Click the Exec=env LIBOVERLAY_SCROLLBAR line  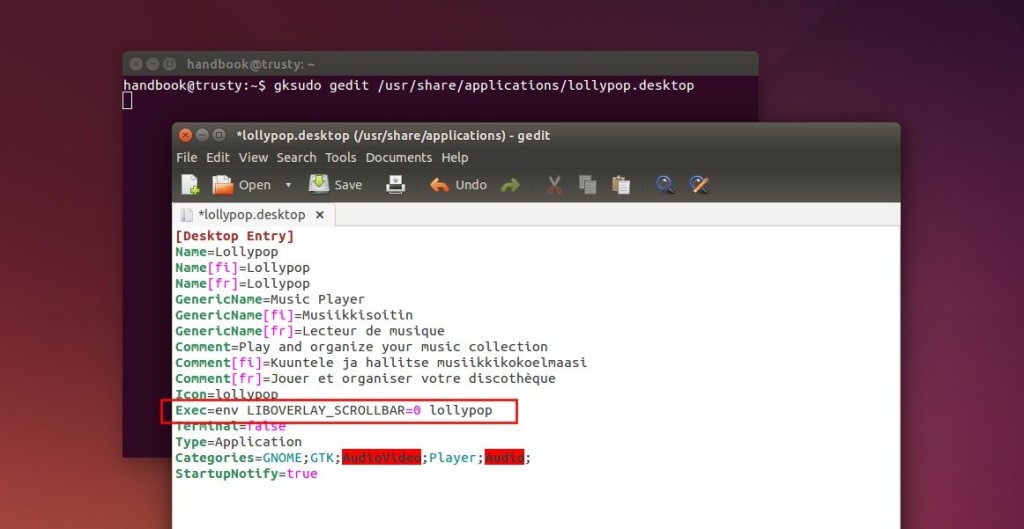click(334, 411)
